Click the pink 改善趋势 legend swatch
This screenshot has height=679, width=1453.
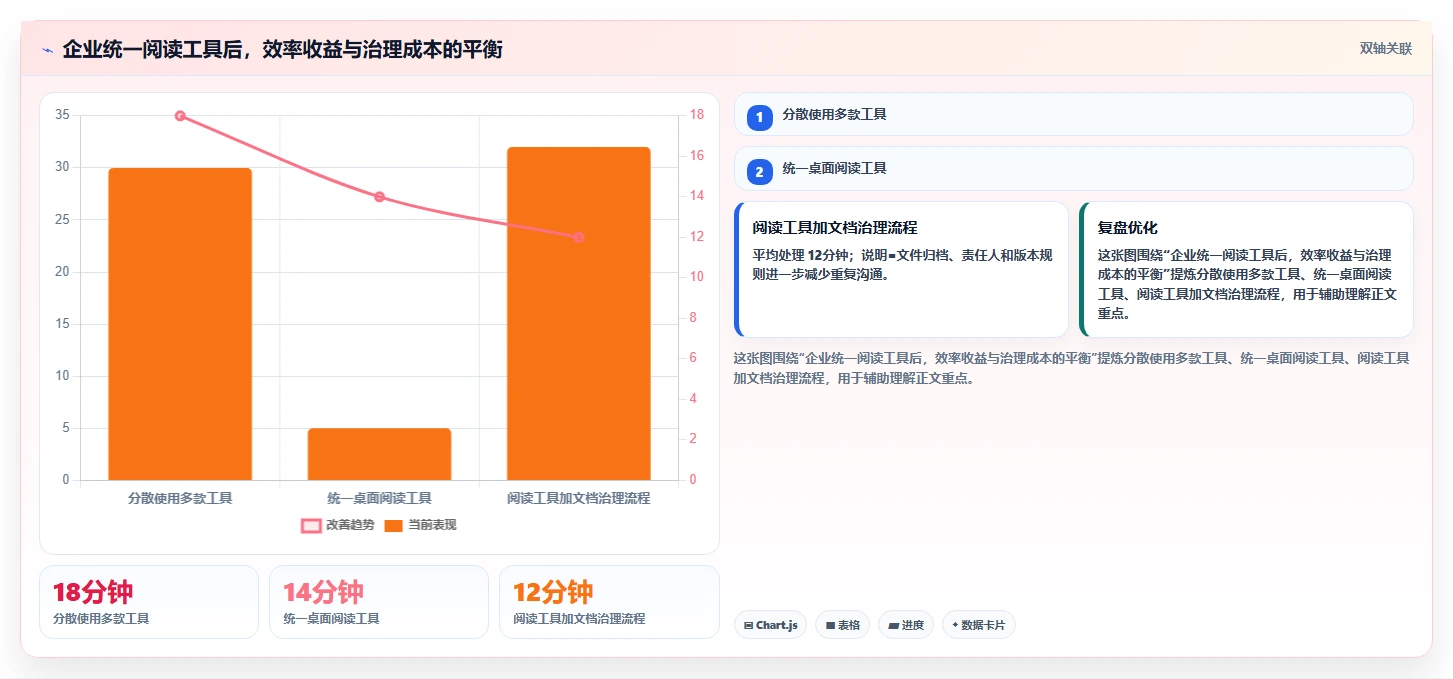(311, 525)
